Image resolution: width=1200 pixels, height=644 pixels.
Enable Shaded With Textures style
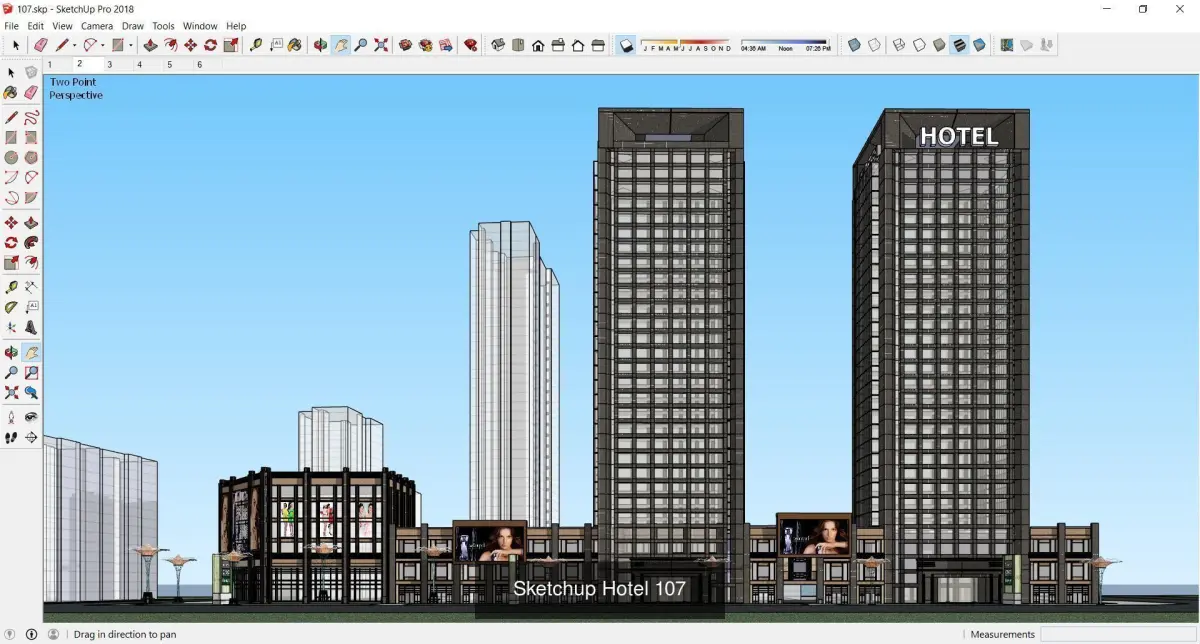pos(959,45)
